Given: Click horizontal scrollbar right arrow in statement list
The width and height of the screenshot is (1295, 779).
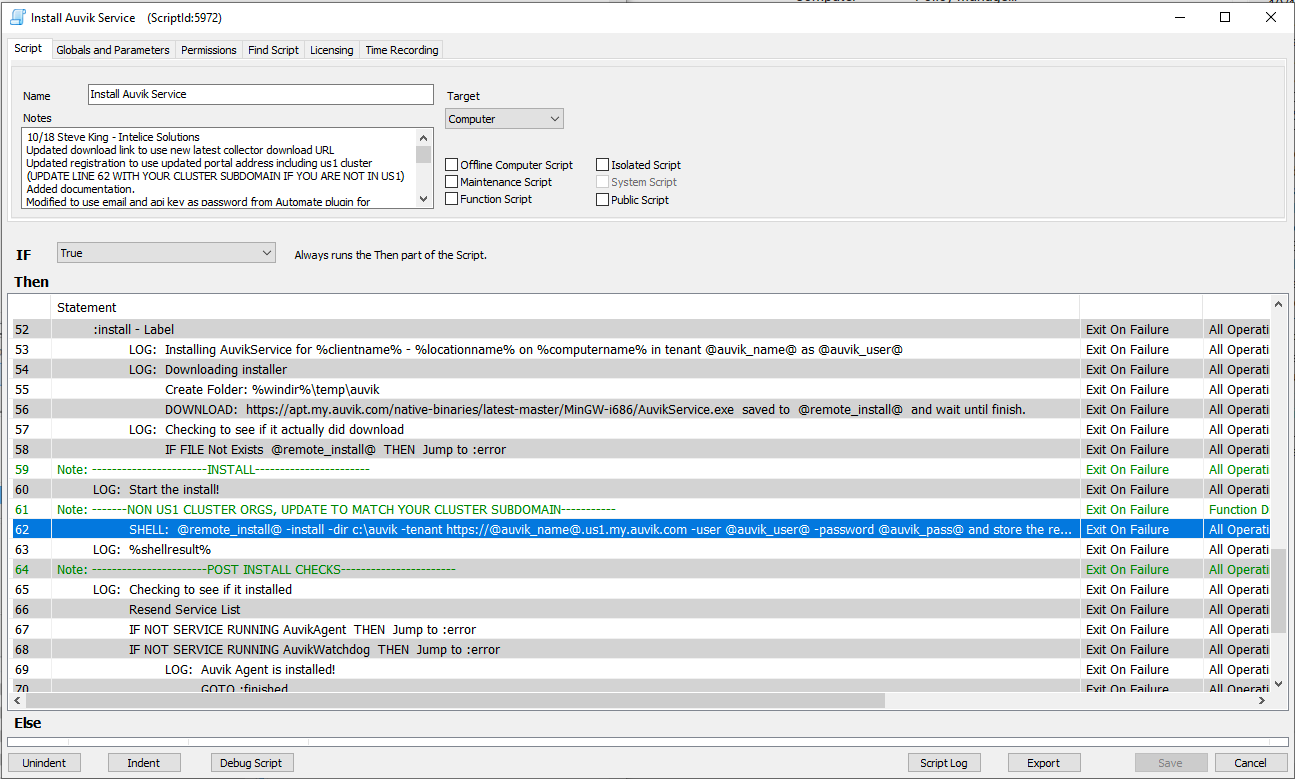Looking at the screenshot, I should click(1262, 701).
